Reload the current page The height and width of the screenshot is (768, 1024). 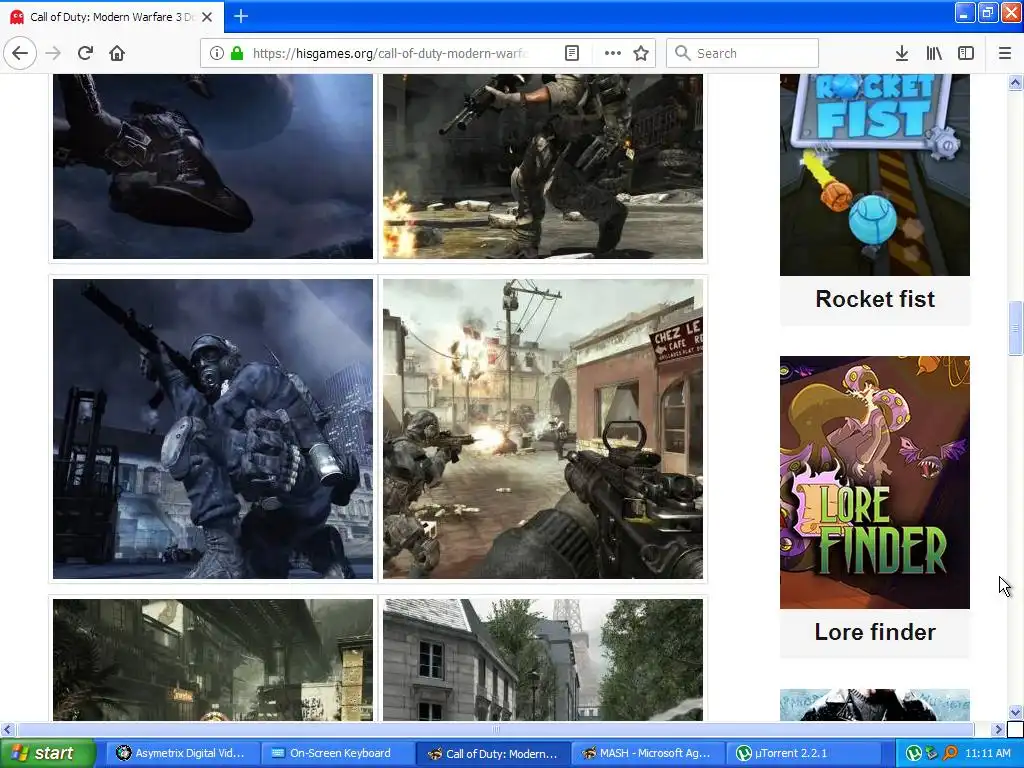86,53
